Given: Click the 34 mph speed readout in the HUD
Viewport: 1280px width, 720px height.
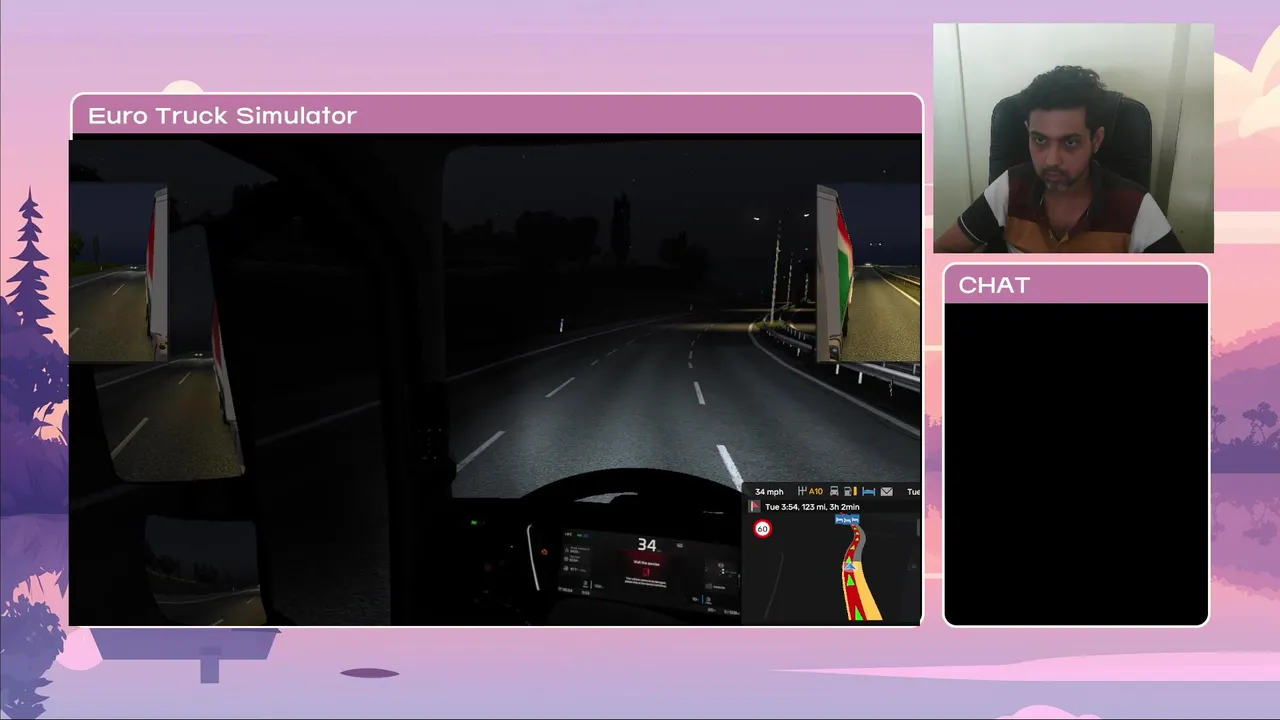Looking at the screenshot, I should tap(769, 491).
